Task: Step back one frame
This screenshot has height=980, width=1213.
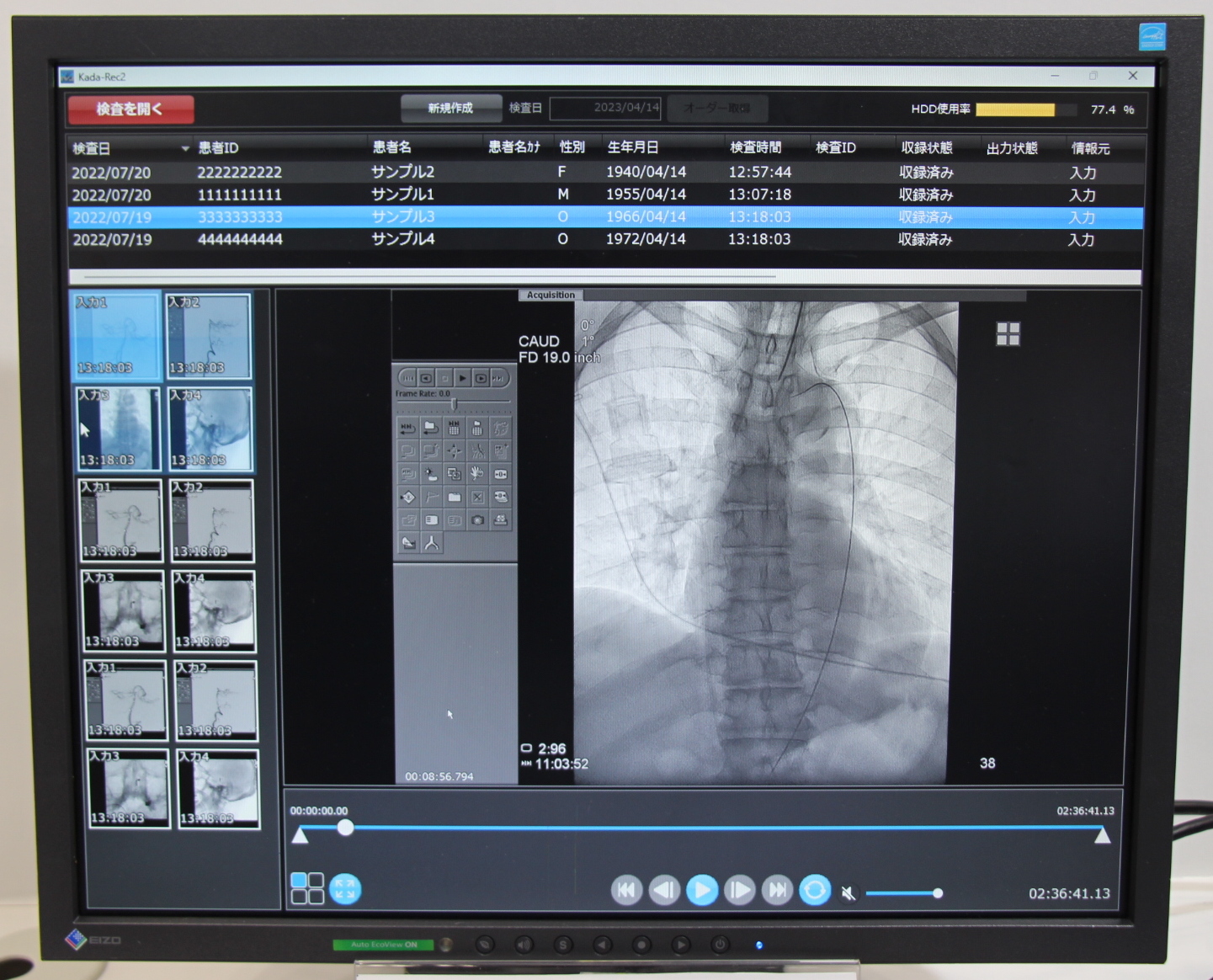Action: coord(664,890)
